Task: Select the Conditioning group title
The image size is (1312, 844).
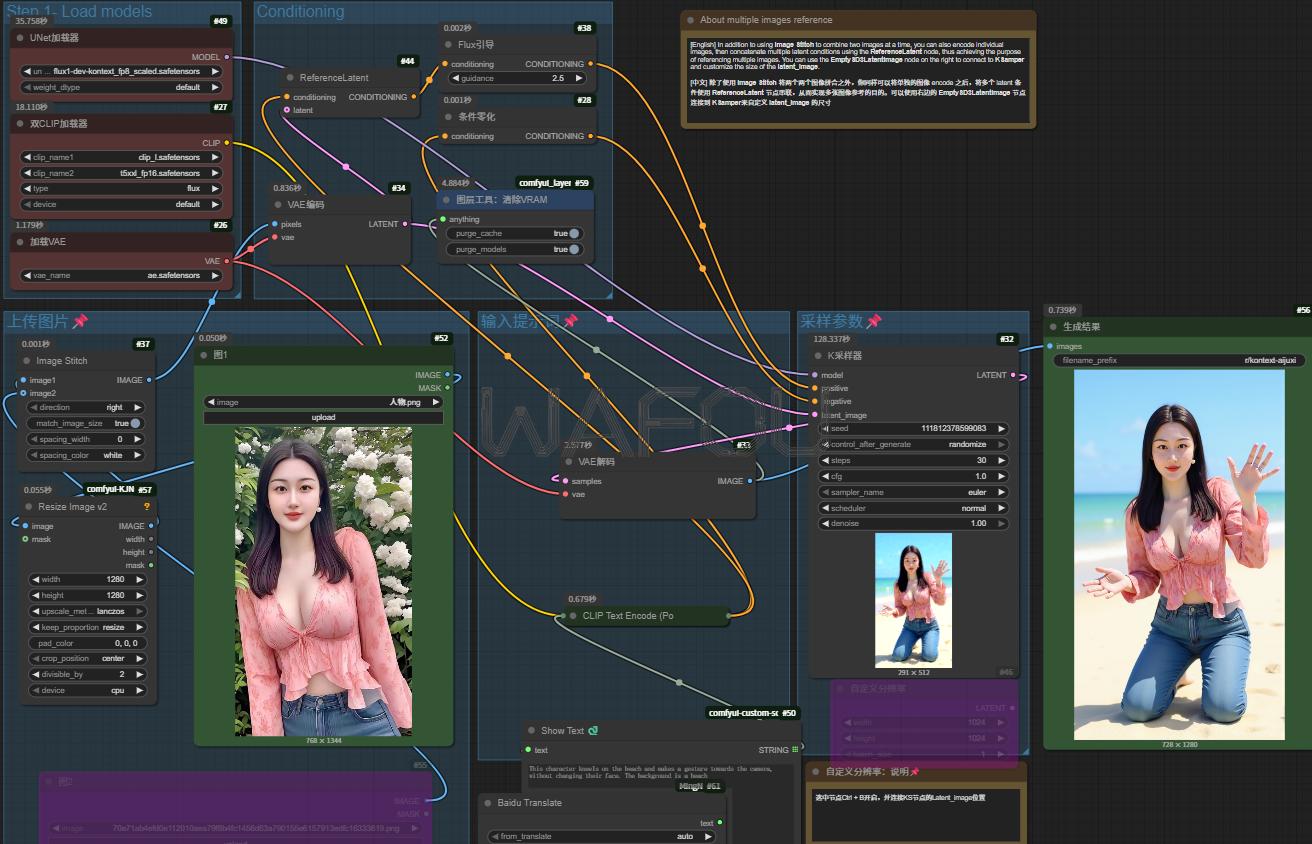Action: click(x=300, y=12)
